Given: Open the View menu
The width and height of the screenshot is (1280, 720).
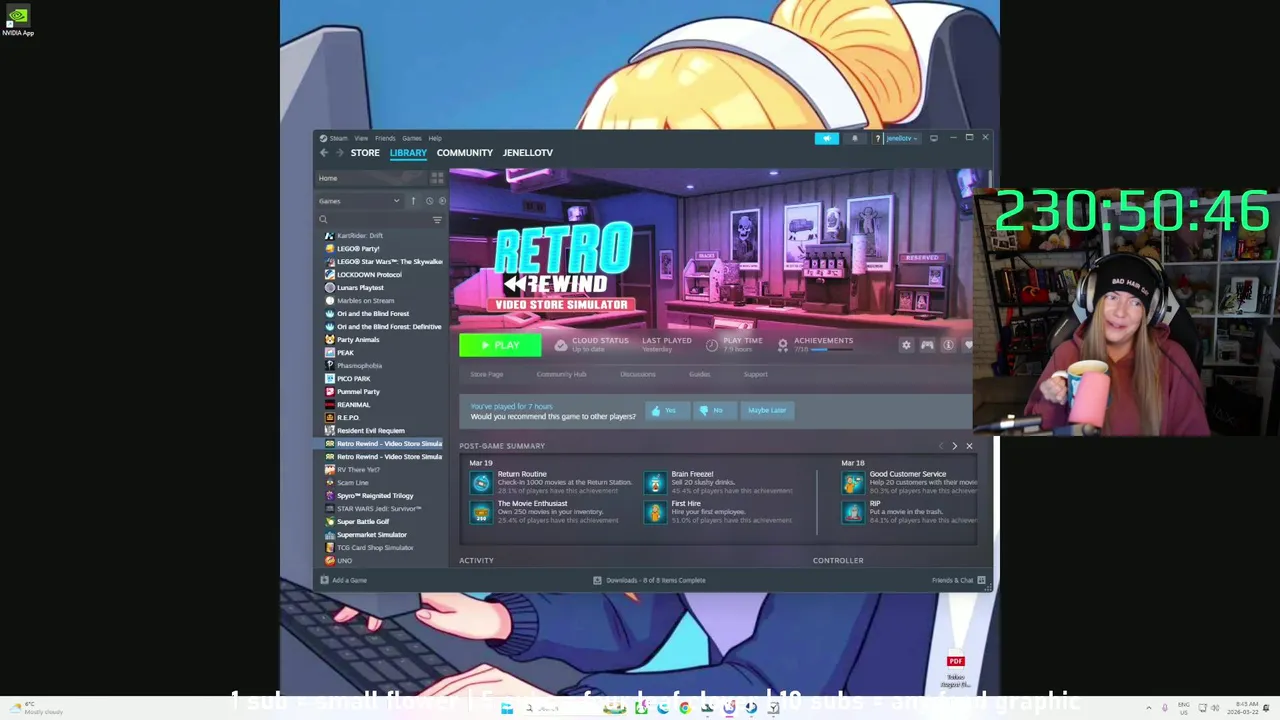Looking at the screenshot, I should point(361,138).
